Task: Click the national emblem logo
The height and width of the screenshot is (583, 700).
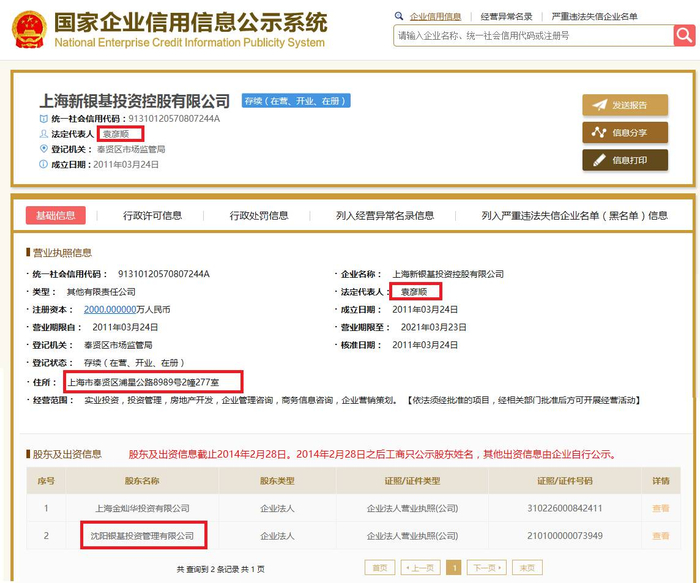Action: pos(29,29)
